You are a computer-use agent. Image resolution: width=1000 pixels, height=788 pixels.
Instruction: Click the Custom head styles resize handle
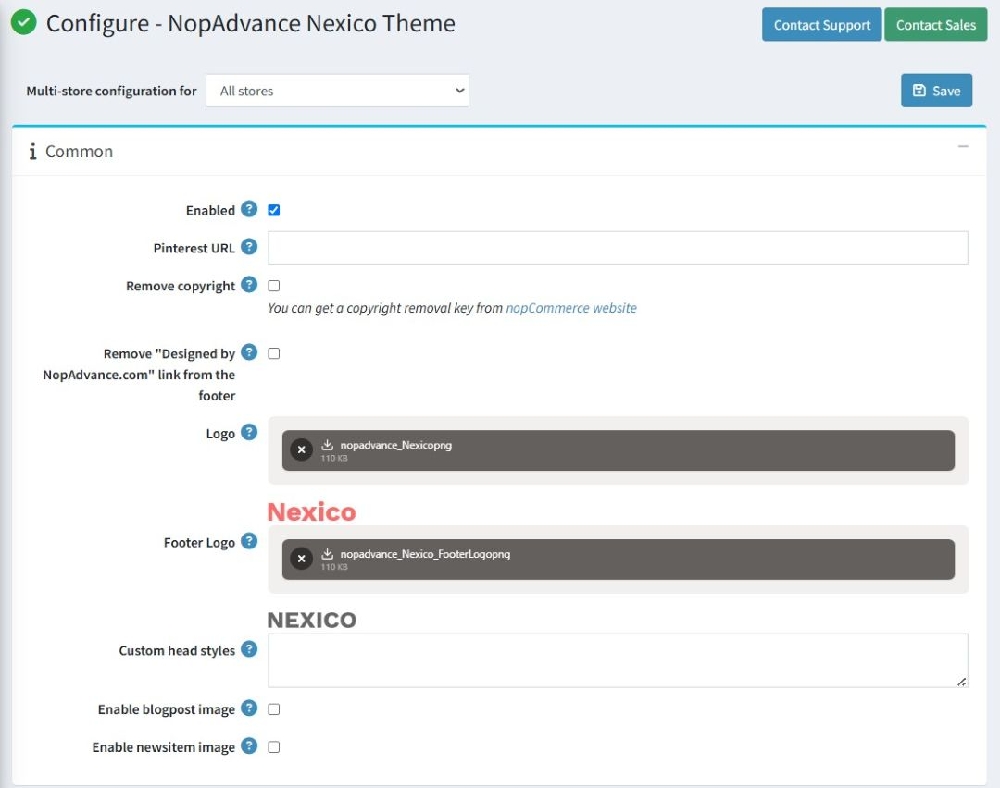pyautogui.click(x=962, y=682)
